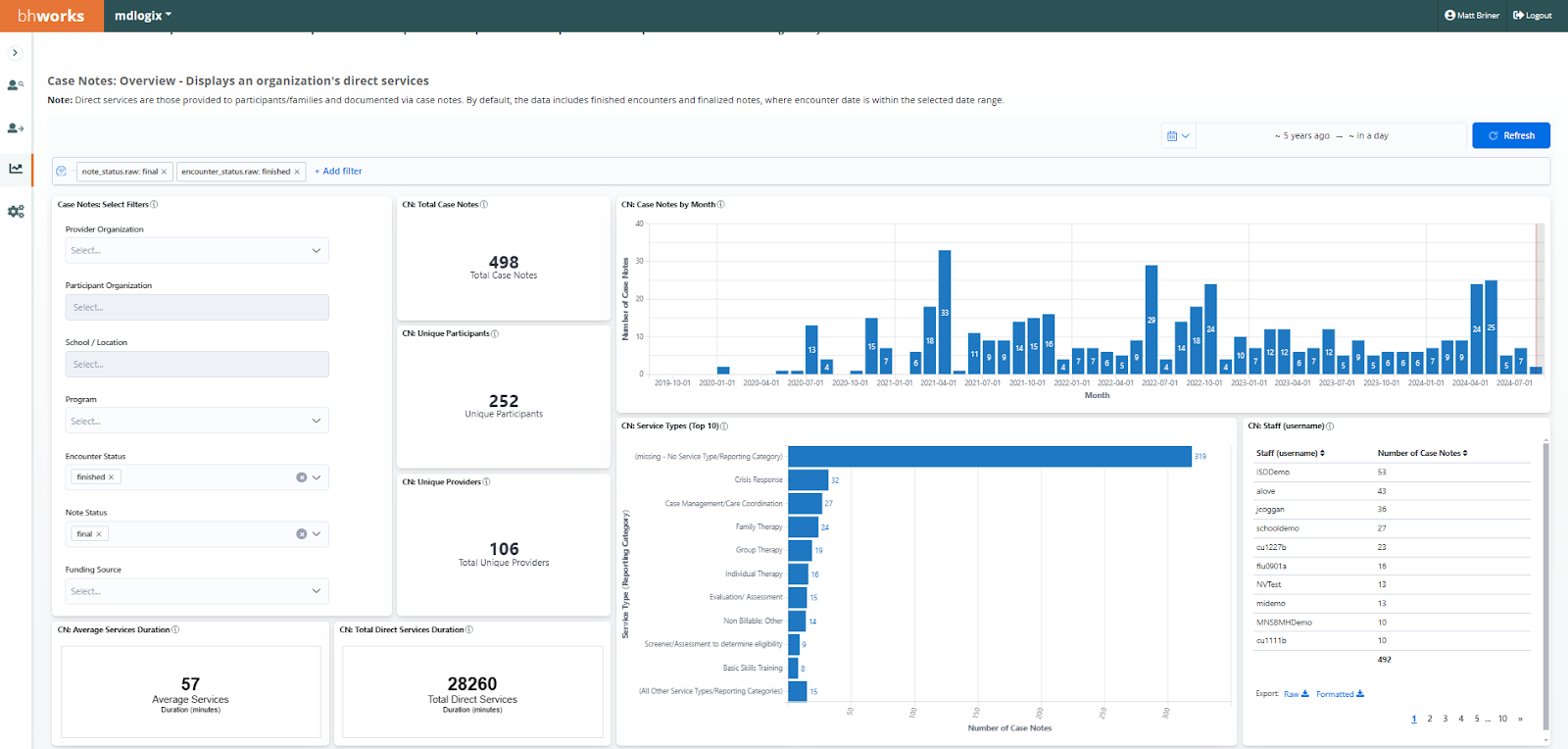
Task: Clear all Encounter Status selections
Action: (x=302, y=477)
